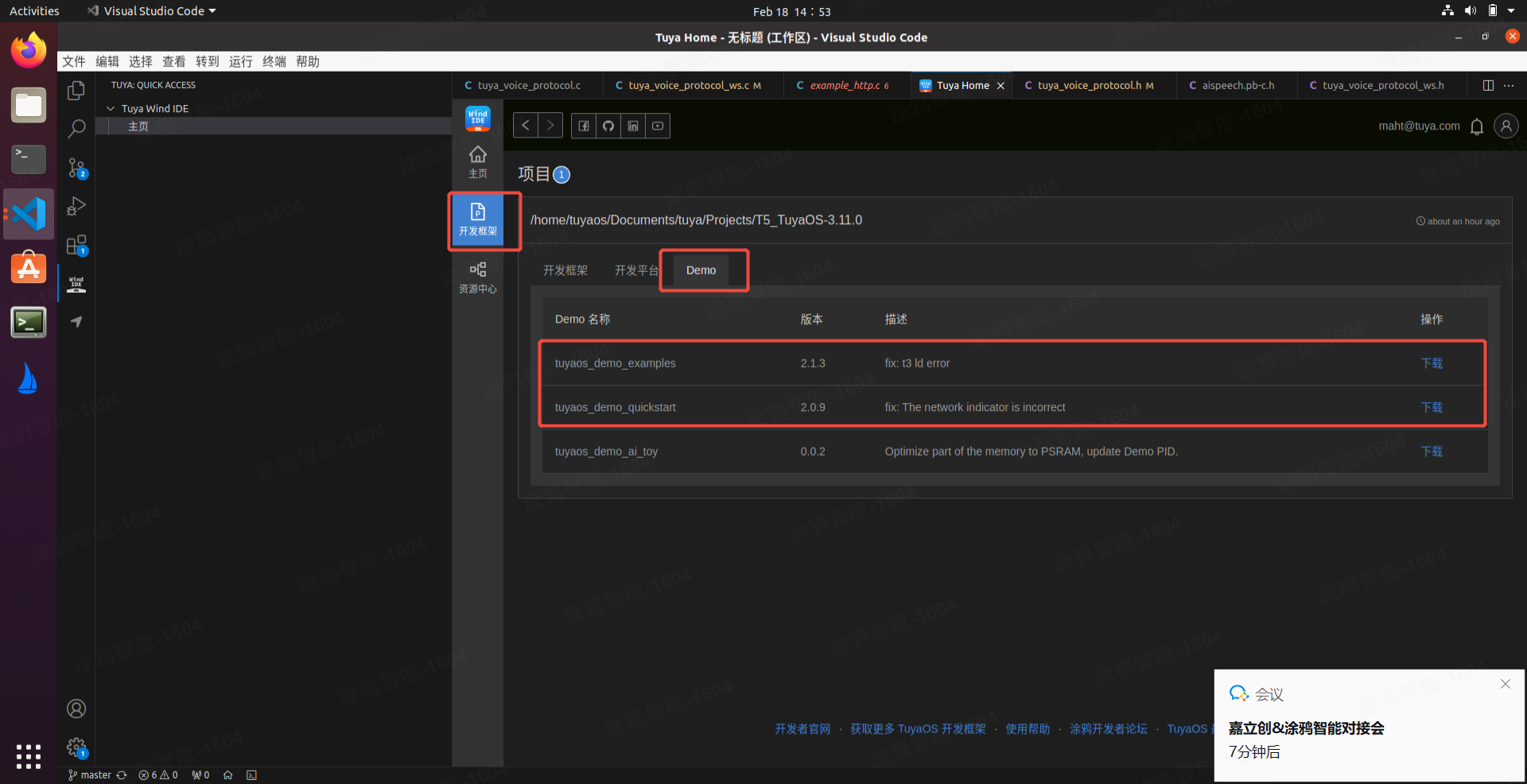Download tuyaos_demo_quickstart via 下载
This screenshot has width=1527, height=784.
pyautogui.click(x=1432, y=407)
